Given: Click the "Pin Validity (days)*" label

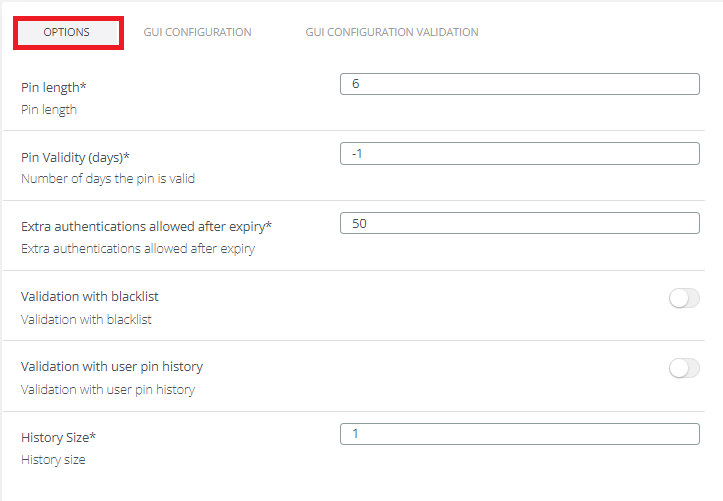Looking at the screenshot, I should point(76,158).
